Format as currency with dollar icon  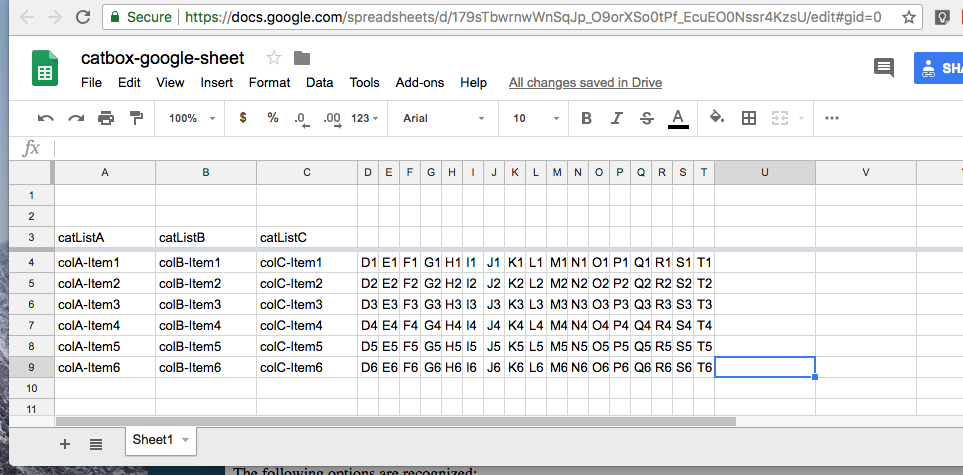click(243, 118)
